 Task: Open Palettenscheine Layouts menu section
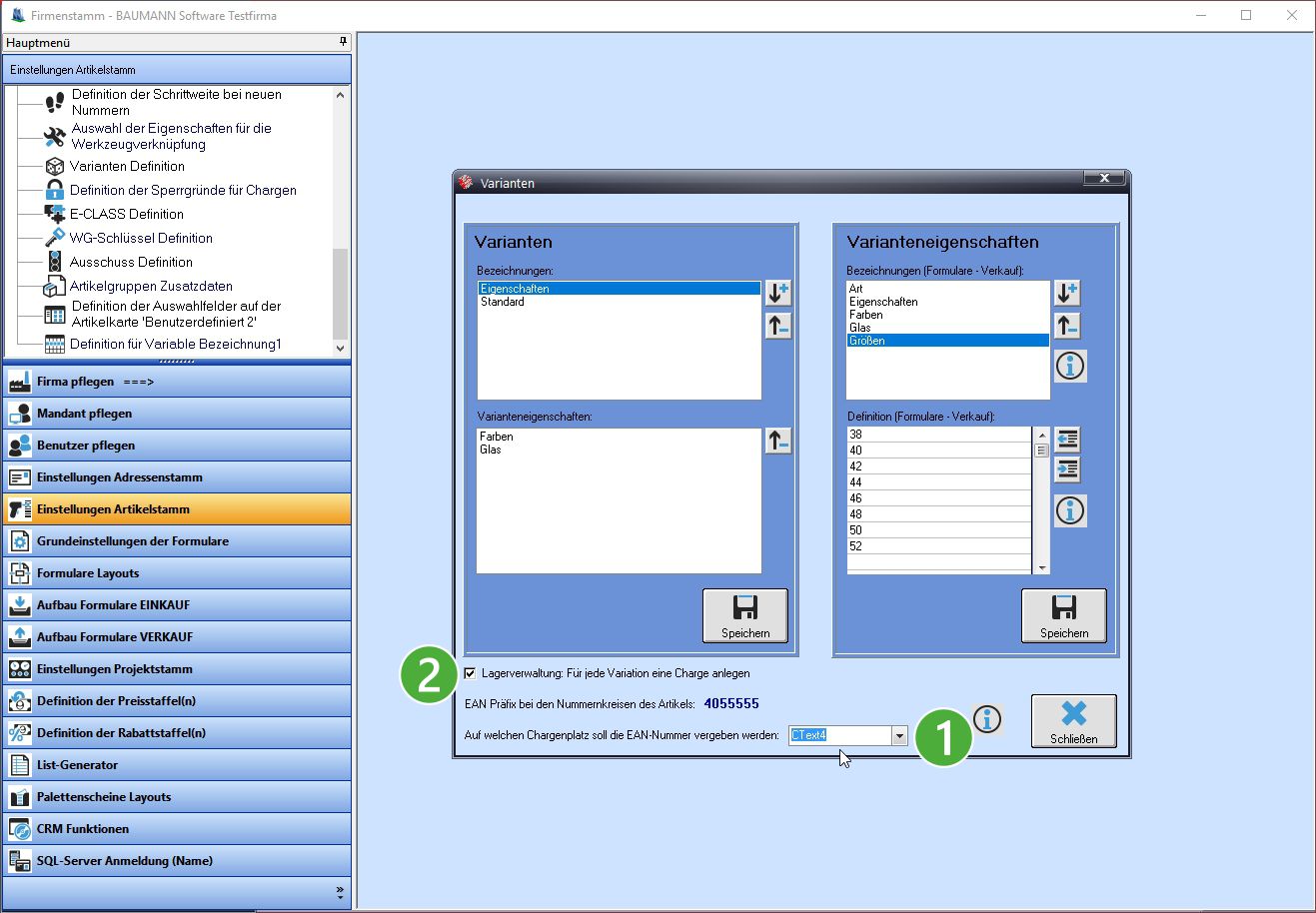tap(177, 797)
